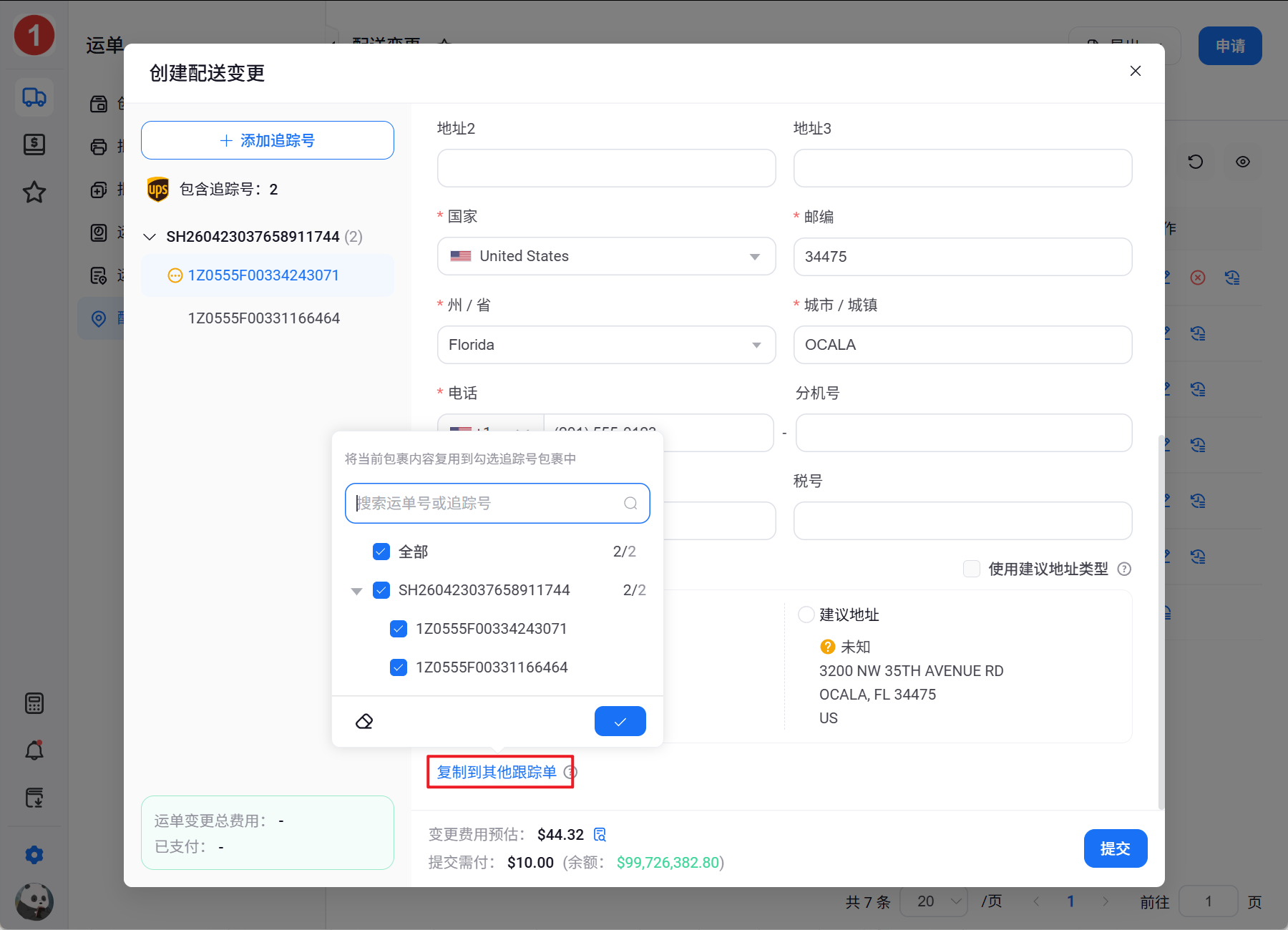
Task: Open the calculator sidebar icon
Action: [x=34, y=703]
